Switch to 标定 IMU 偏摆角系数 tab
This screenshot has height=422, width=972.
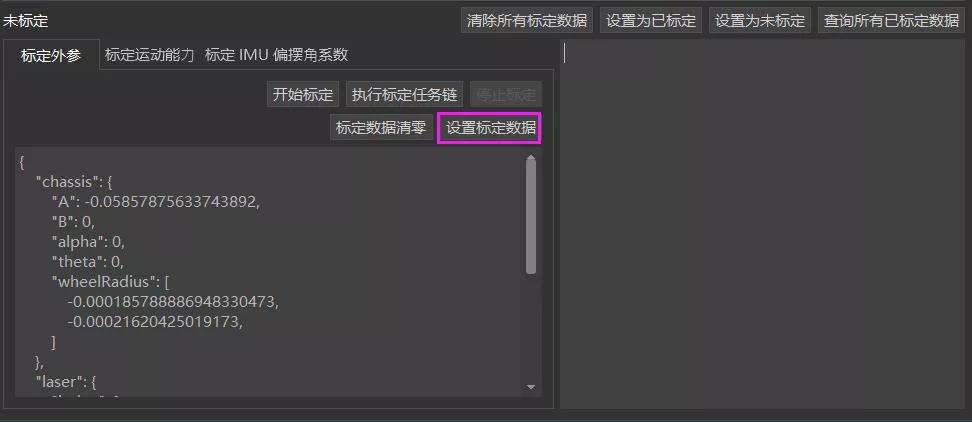click(x=276, y=55)
